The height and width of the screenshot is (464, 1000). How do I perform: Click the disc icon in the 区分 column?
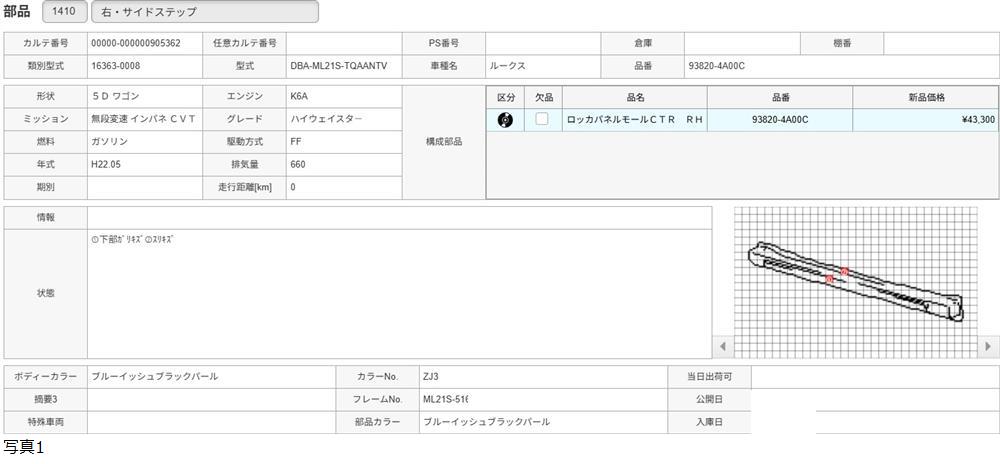click(505, 120)
